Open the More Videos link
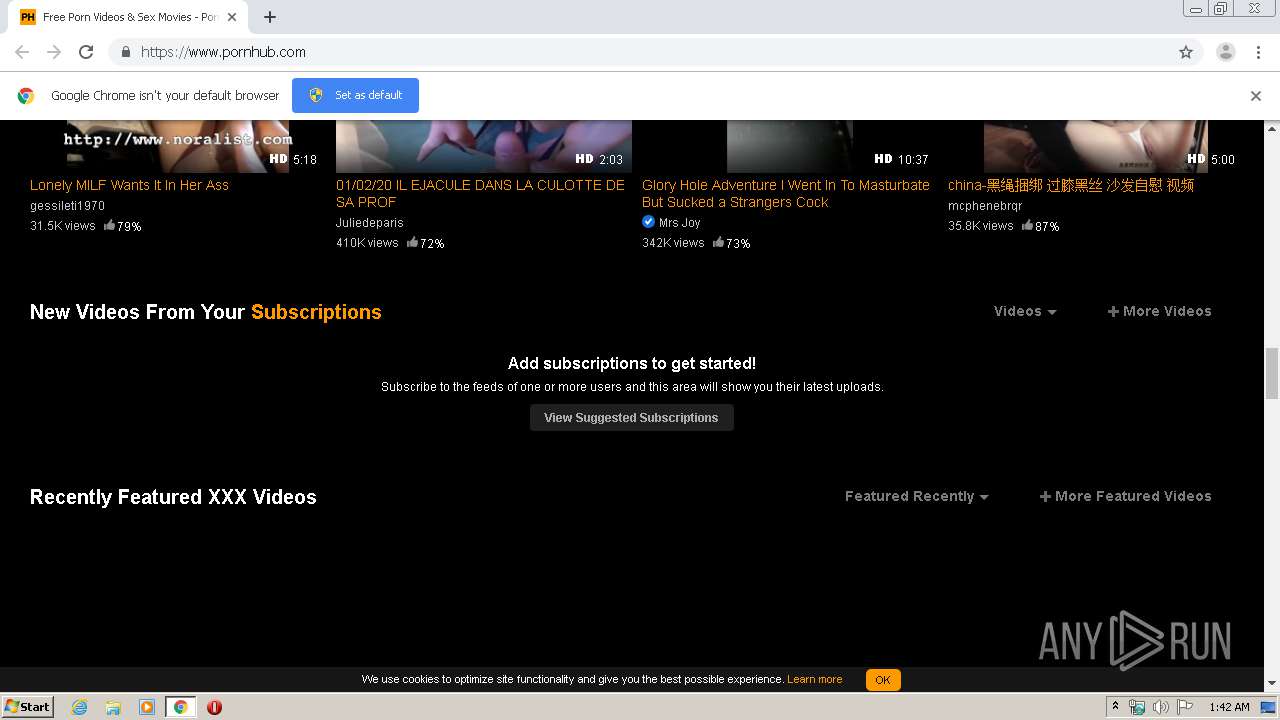 pyautogui.click(x=1159, y=311)
